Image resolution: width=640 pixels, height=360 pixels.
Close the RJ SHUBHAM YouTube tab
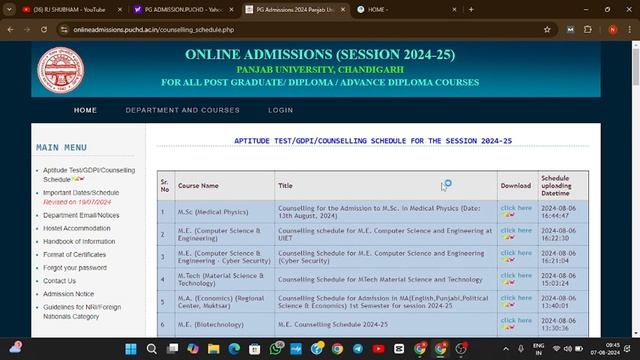120,9
